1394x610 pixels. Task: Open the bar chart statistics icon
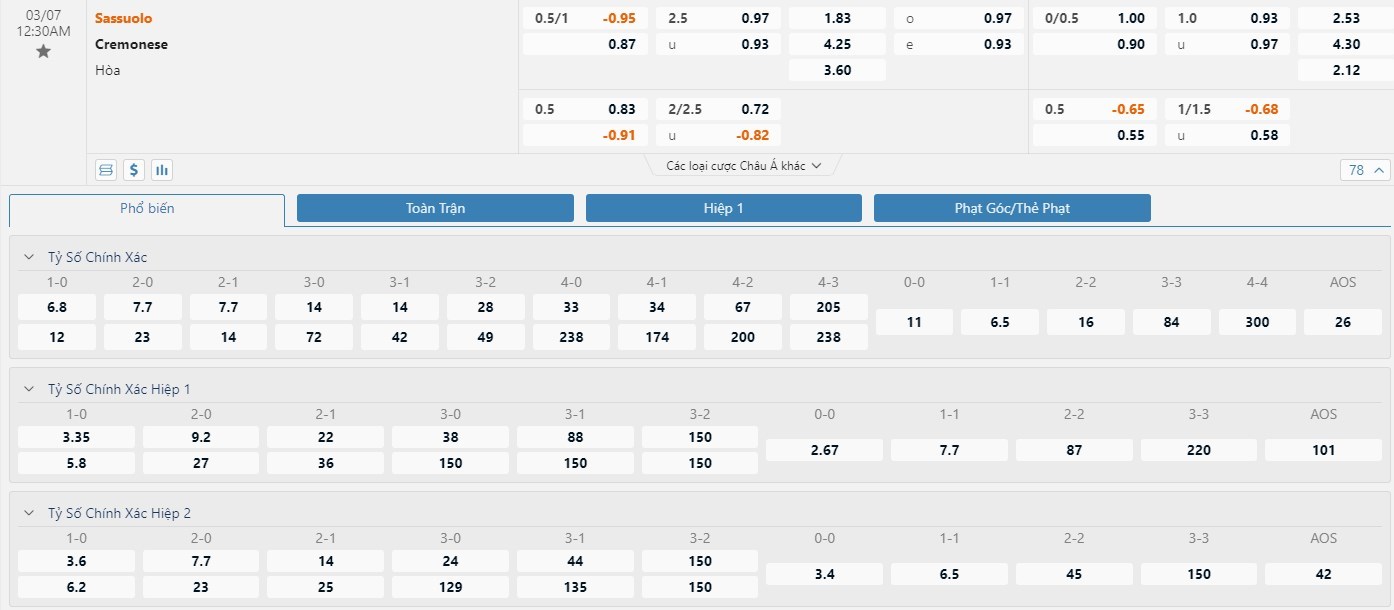[x=162, y=170]
